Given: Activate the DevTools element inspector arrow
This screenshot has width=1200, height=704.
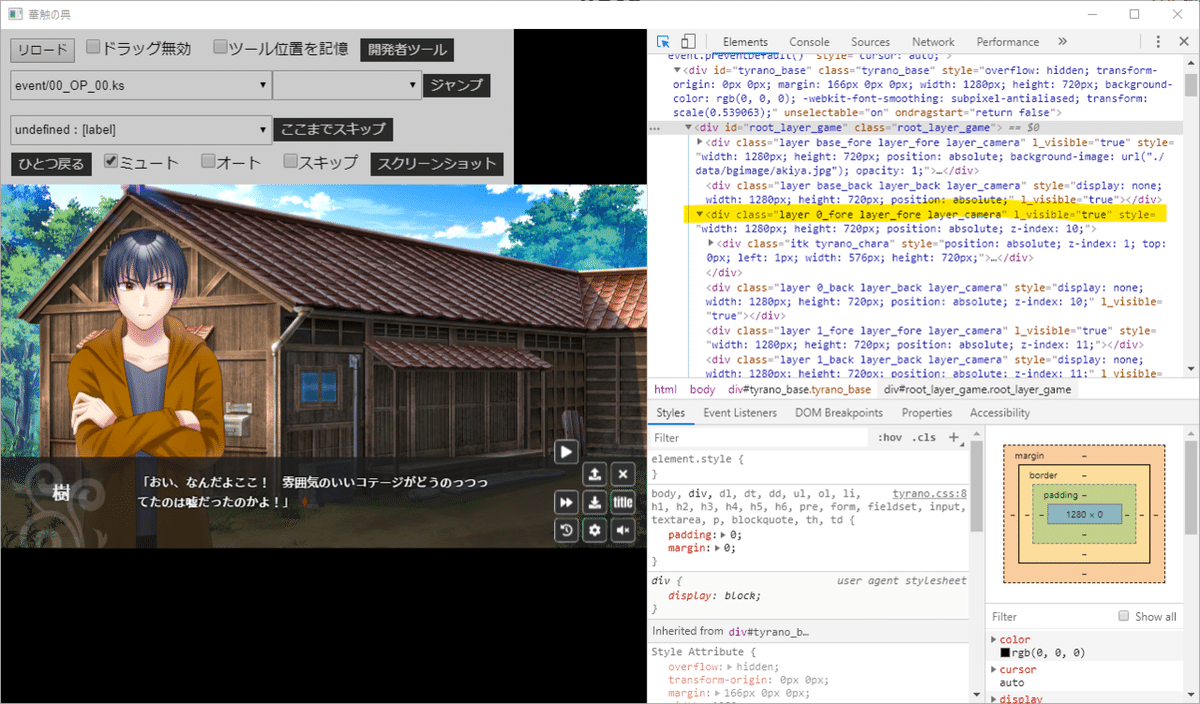Looking at the screenshot, I should click(x=663, y=42).
